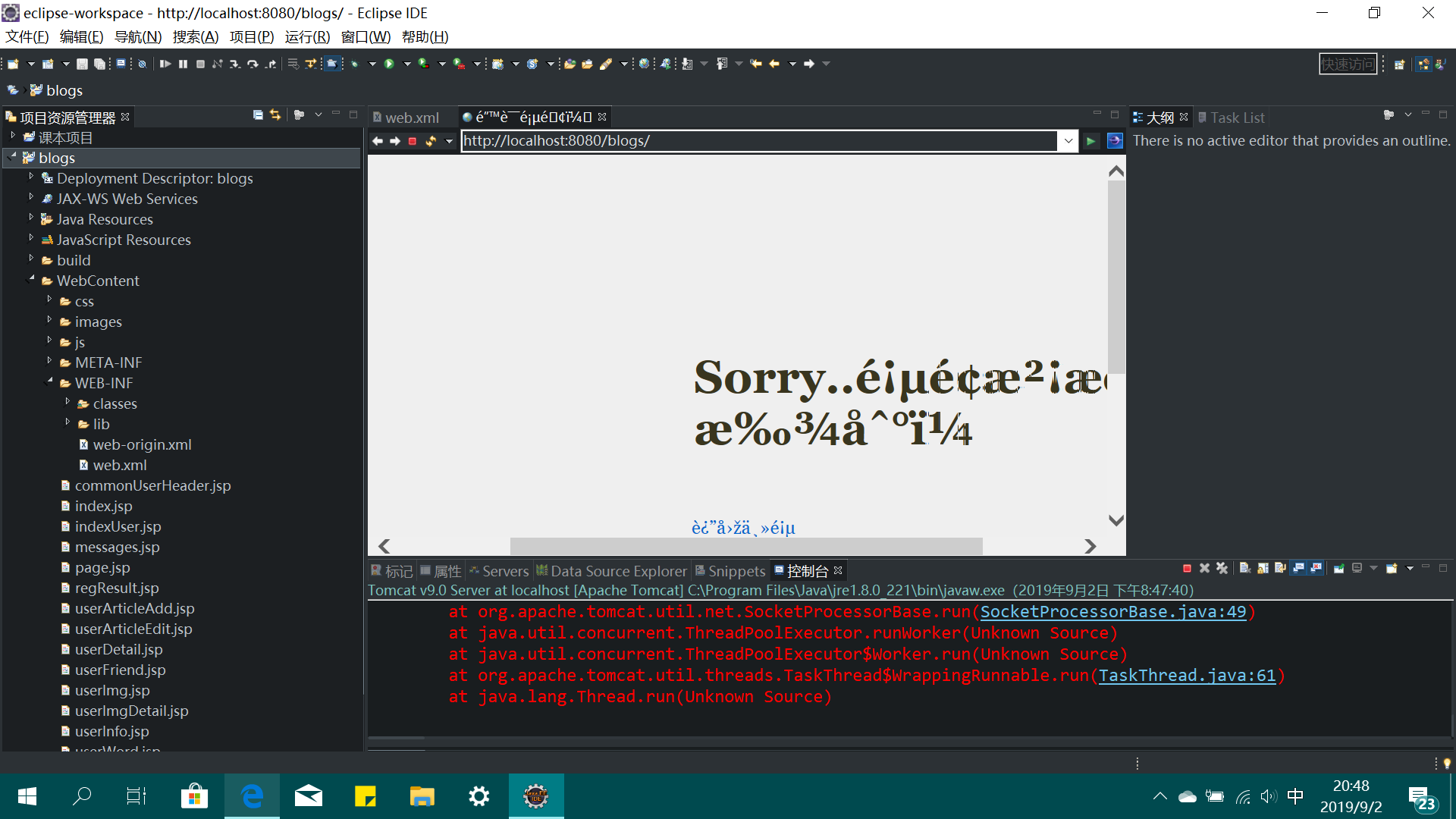Click the Step Into icon

[235, 64]
